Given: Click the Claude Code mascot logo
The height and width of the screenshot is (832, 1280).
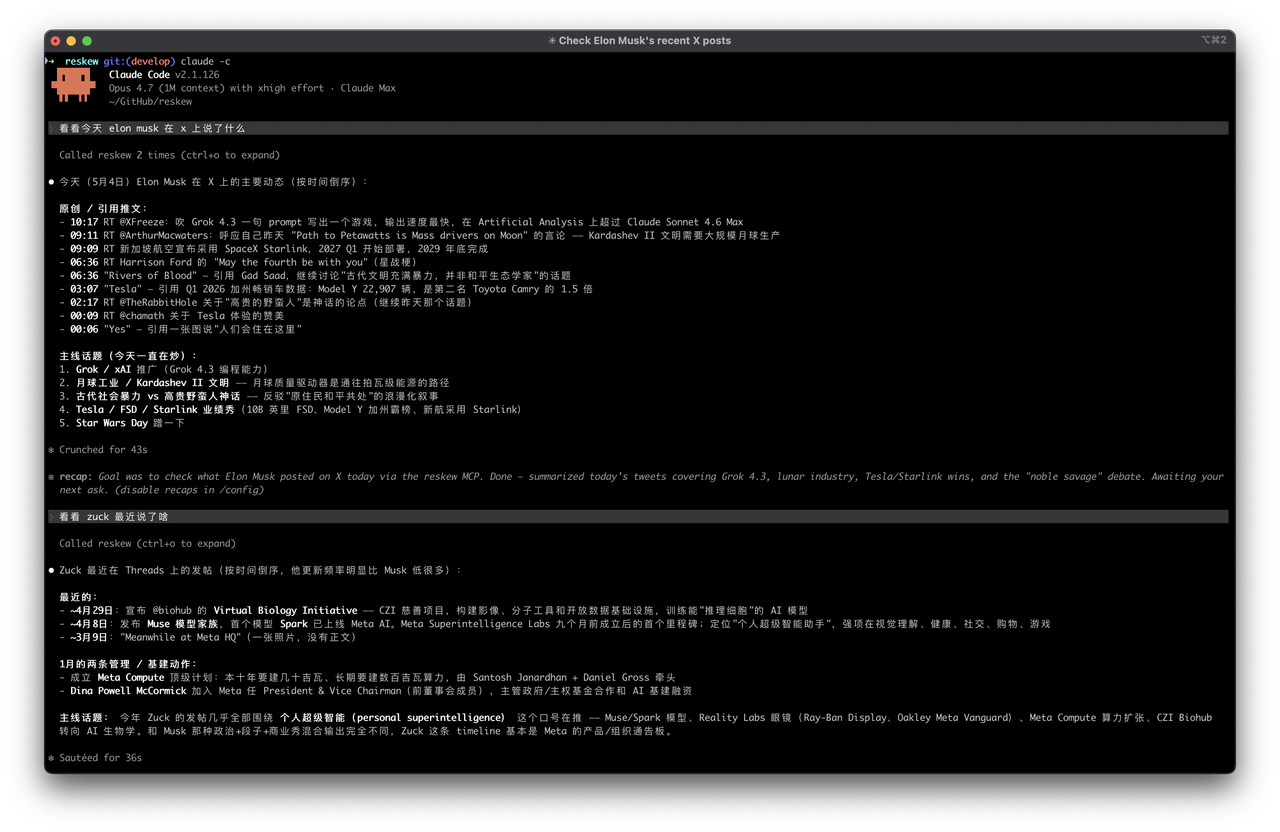Looking at the screenshot, I should (x=74, y=86).
